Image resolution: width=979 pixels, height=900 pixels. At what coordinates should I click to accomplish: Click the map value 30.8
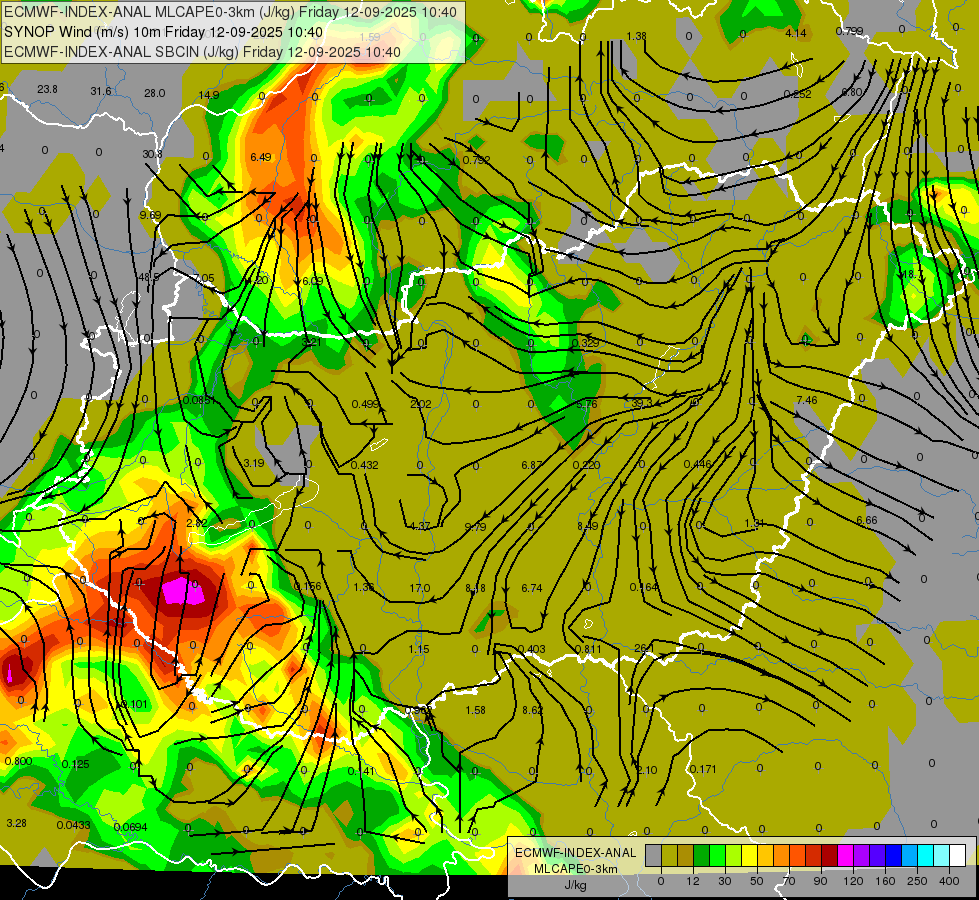152,154
